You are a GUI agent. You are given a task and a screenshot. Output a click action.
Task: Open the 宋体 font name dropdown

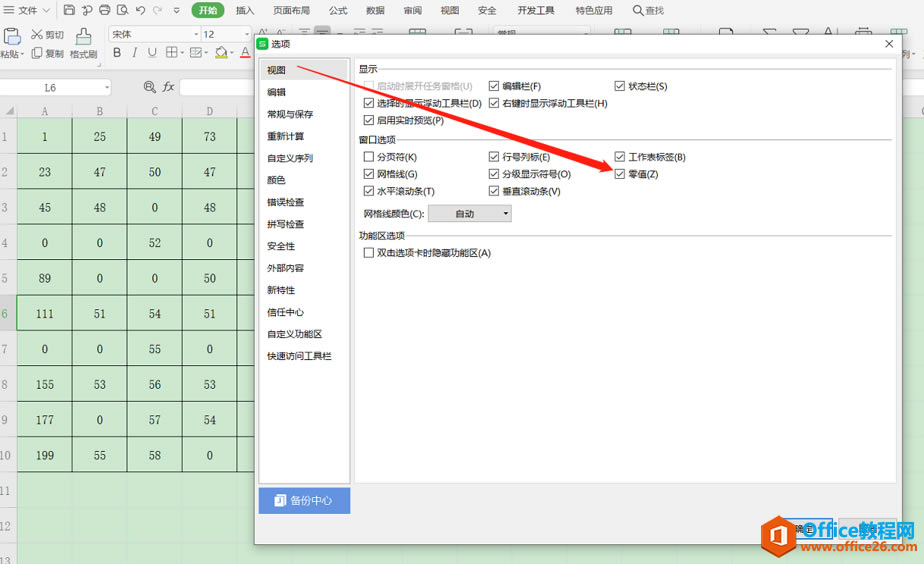[196, 35]
